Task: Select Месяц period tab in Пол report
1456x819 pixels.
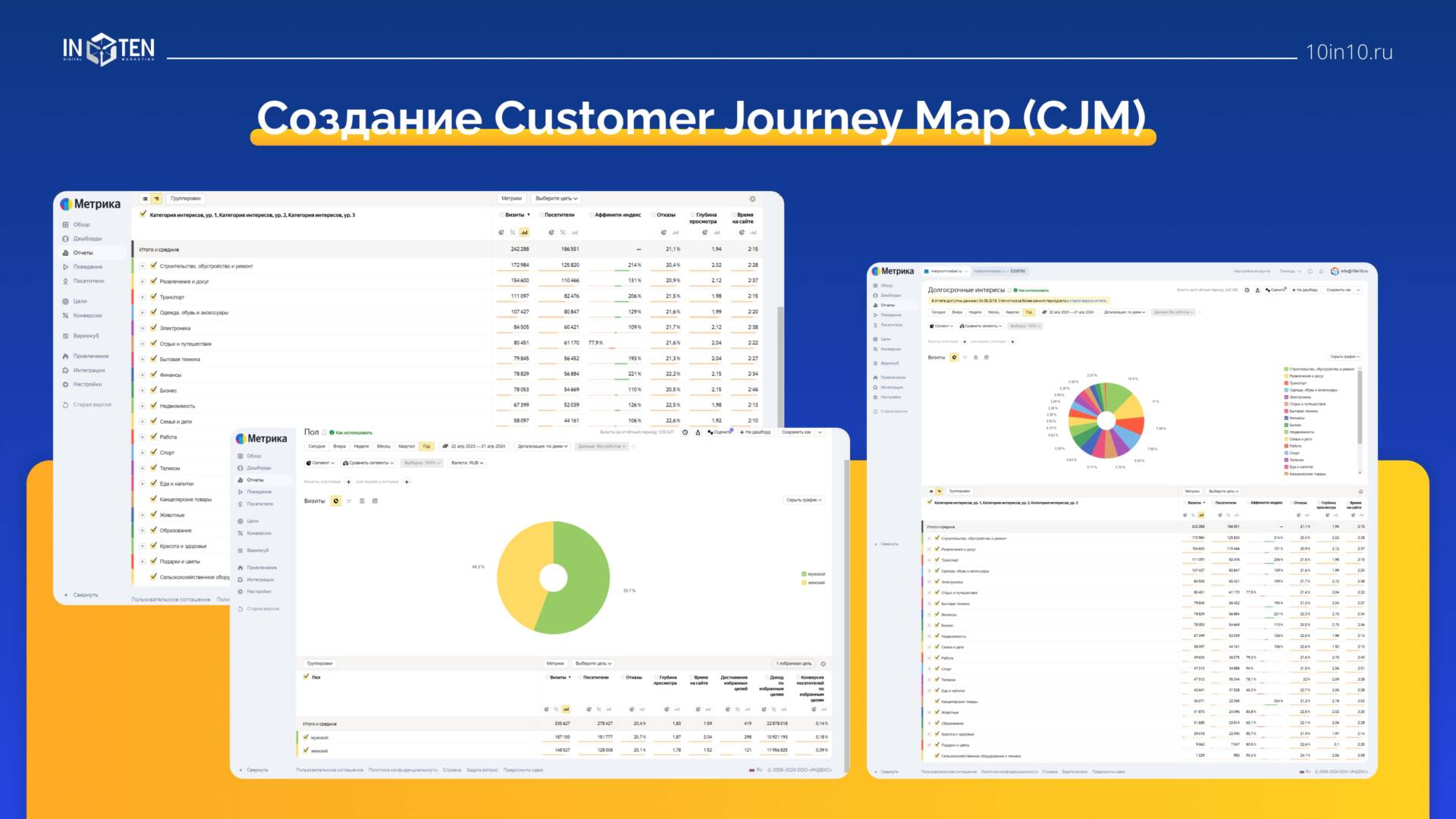Action: pos(384,447)
